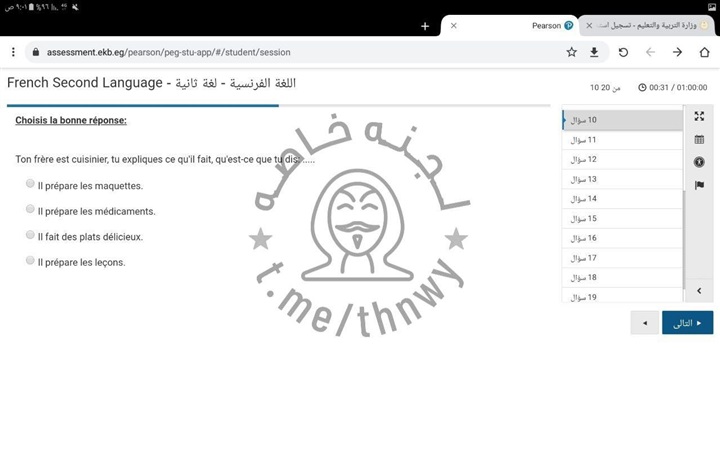Click the blue التالي next button

click(x=687, y=323)
